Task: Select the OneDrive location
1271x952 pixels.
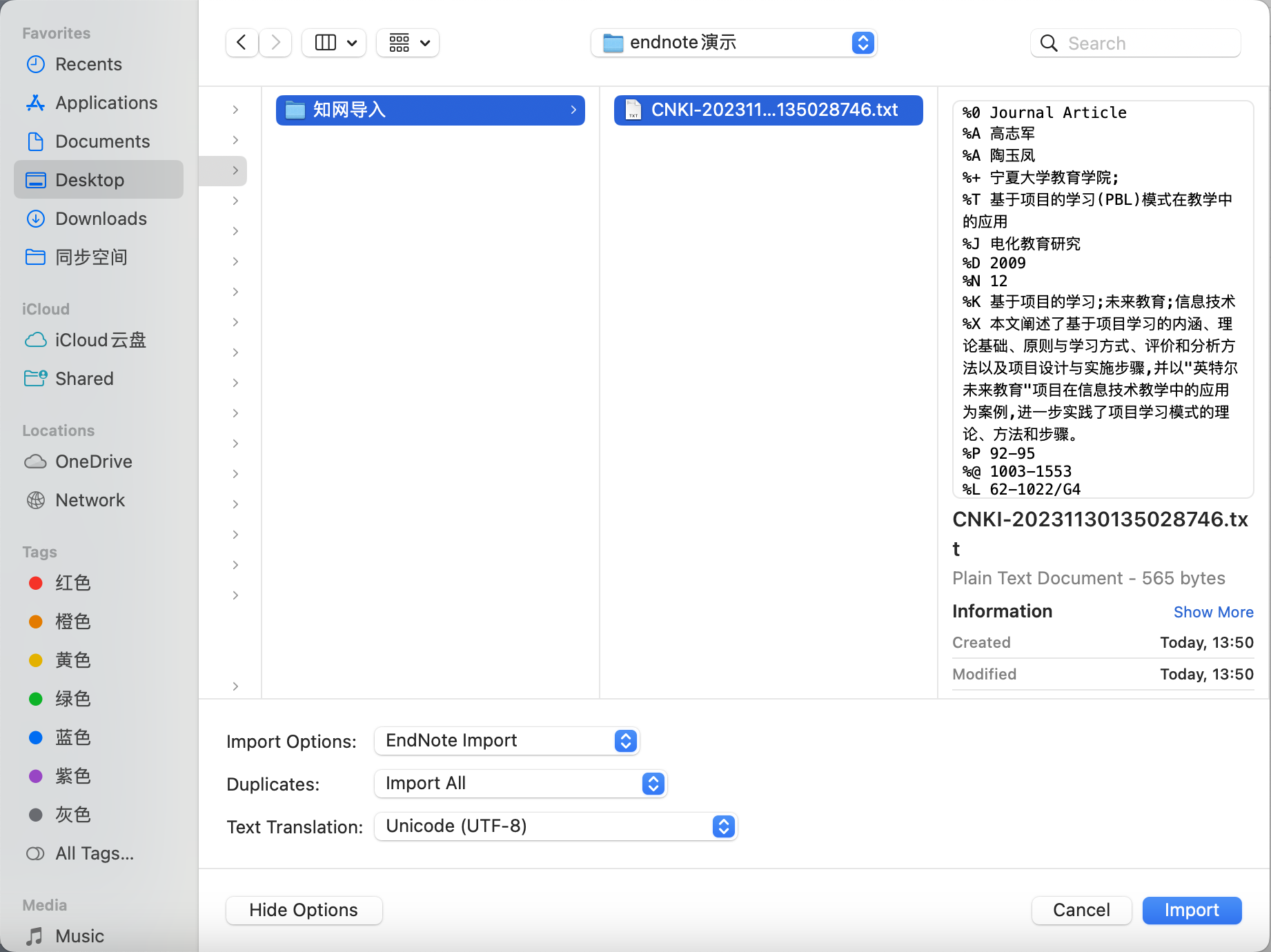Action: point(93,461)
